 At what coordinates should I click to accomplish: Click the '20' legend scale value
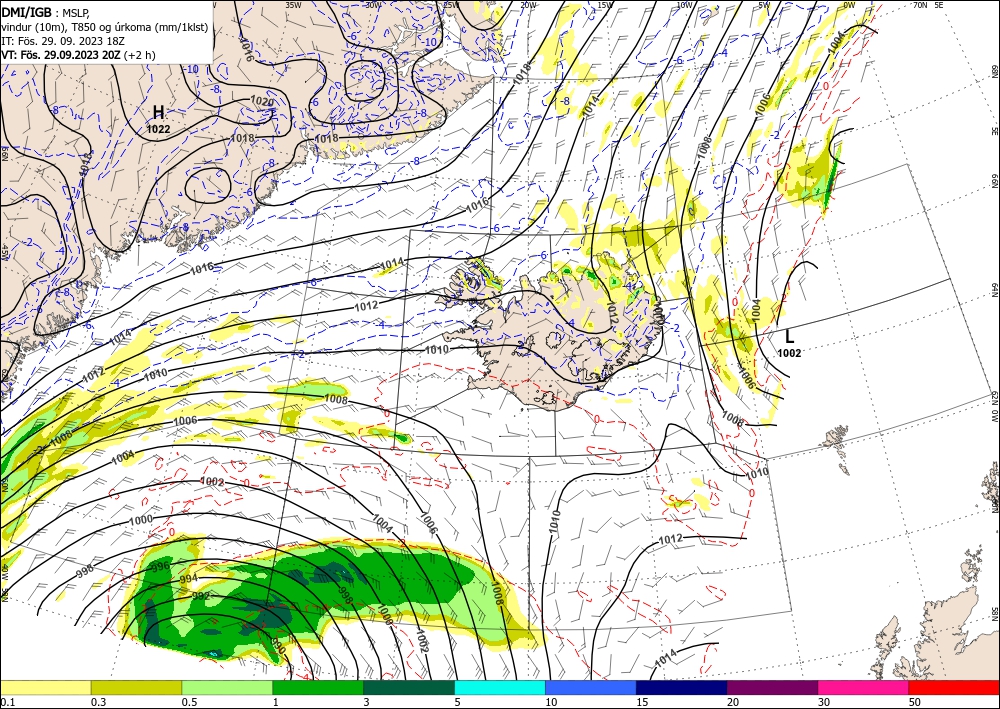click(733, 702)
